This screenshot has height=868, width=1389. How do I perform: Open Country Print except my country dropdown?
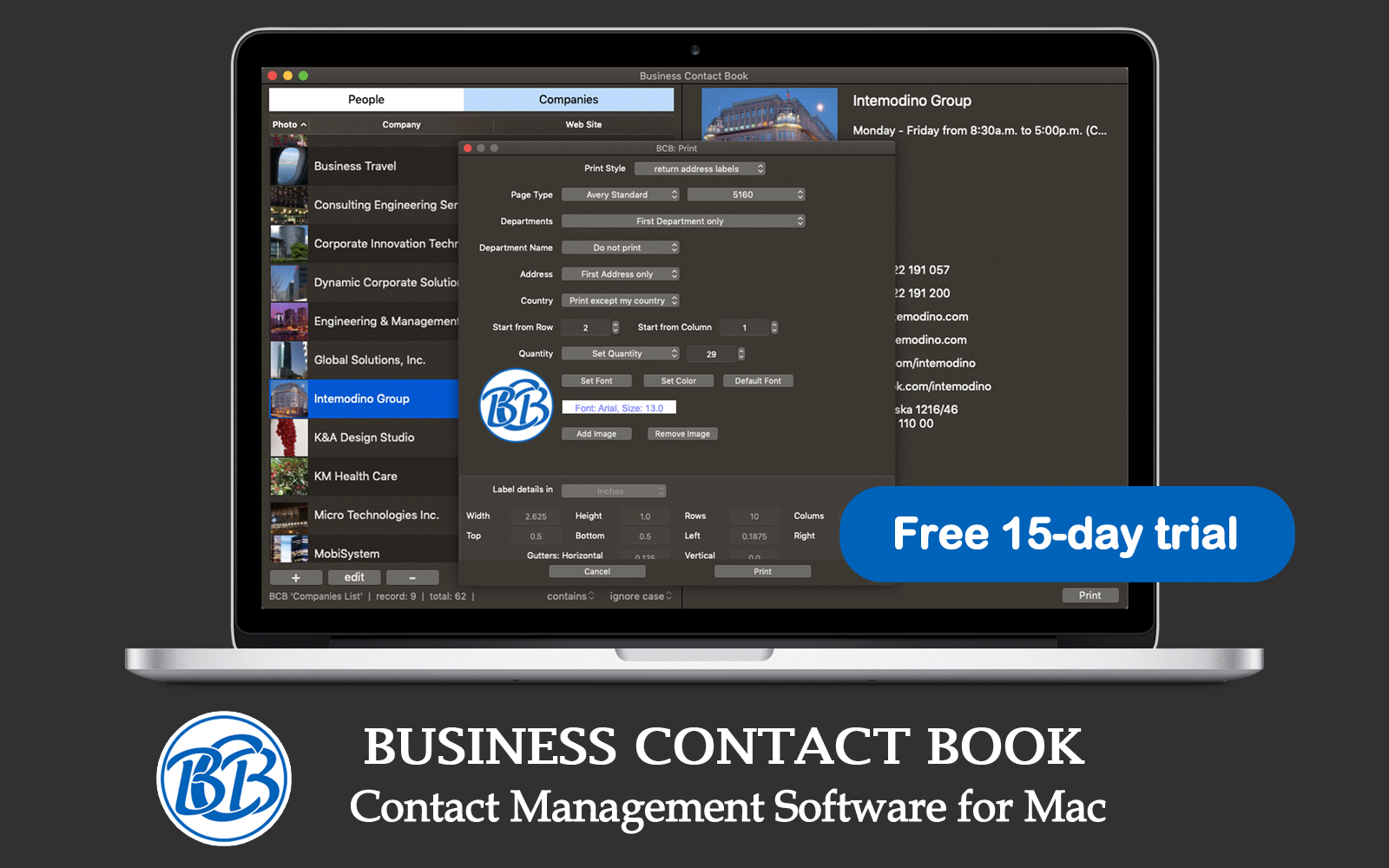coord(620,301)
